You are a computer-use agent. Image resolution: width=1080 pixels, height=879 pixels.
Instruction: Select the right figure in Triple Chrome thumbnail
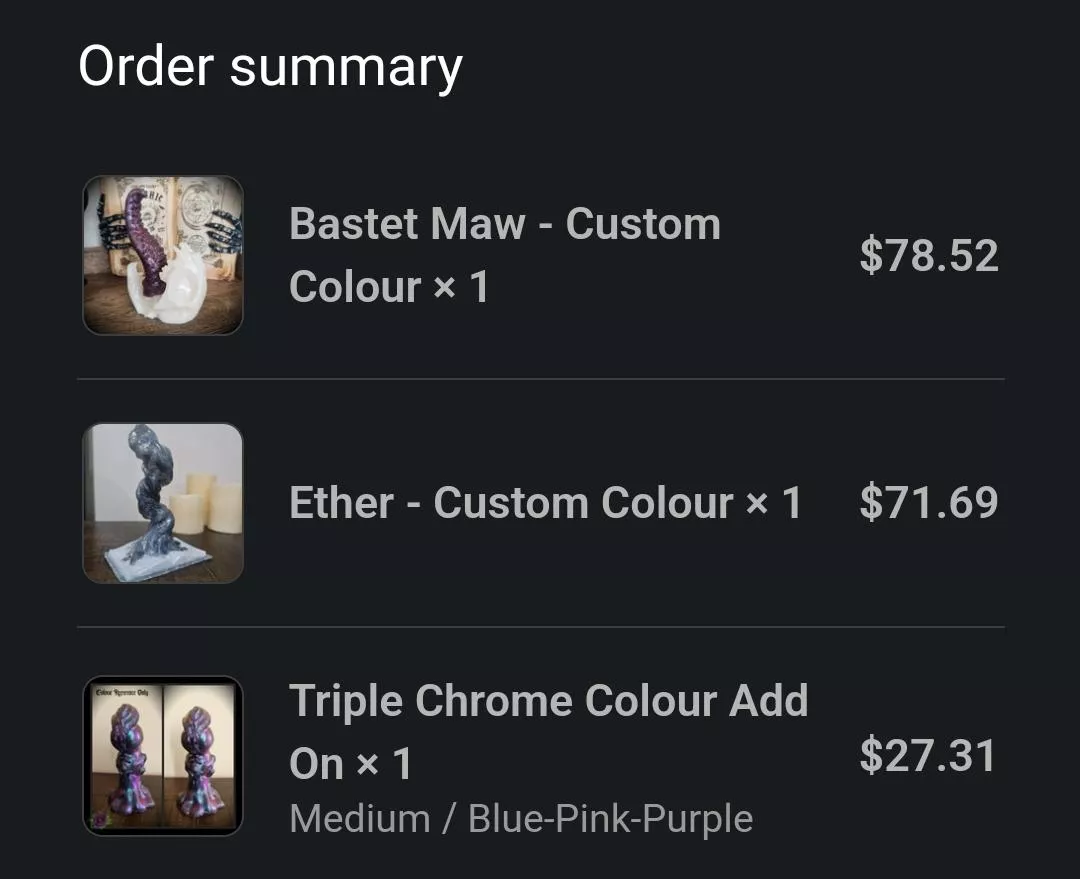point(203,762)
